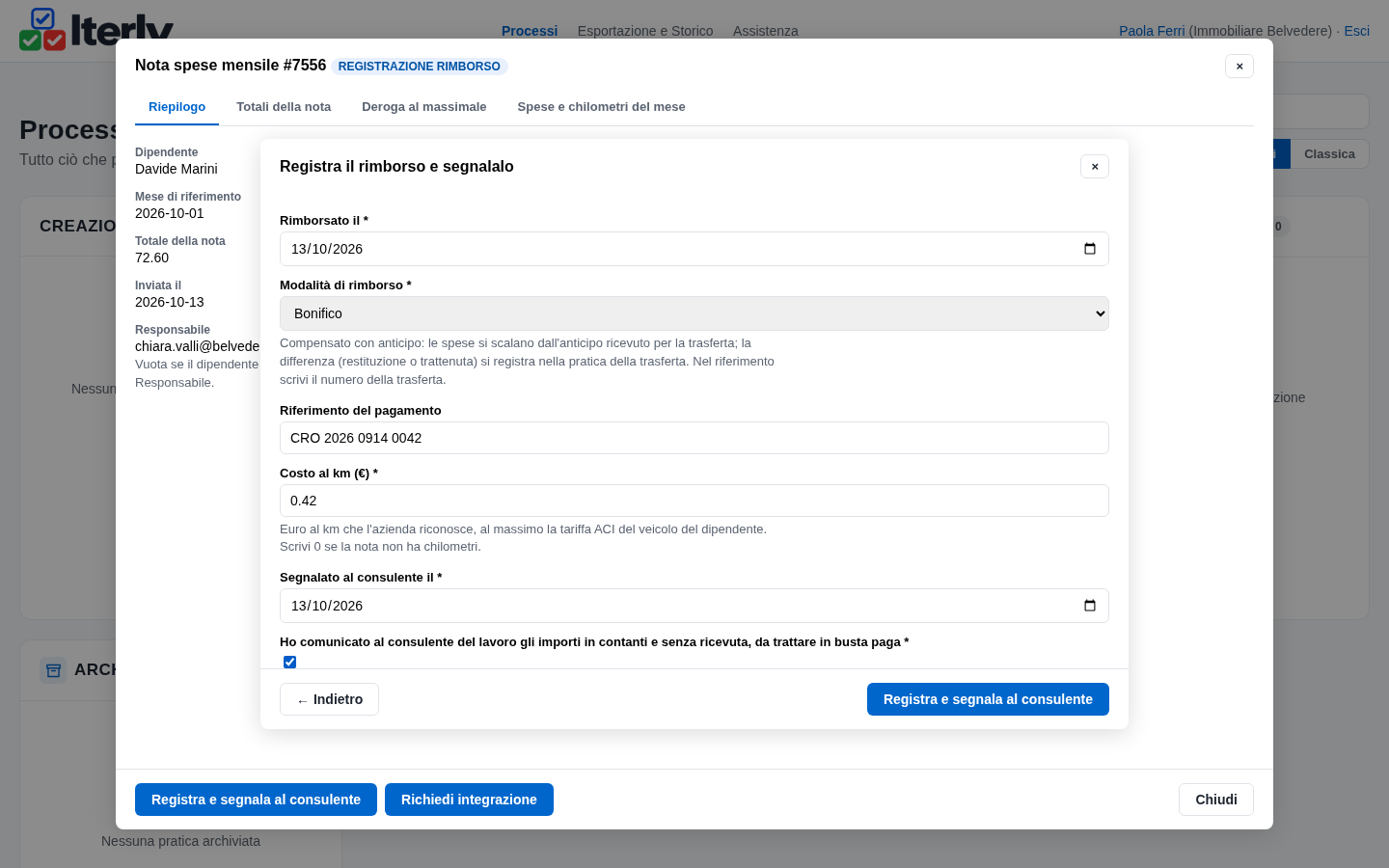This screenshot has width=1389, height=868.
Task: Select the employee name Davide Marini
Action: coord(177,169)
